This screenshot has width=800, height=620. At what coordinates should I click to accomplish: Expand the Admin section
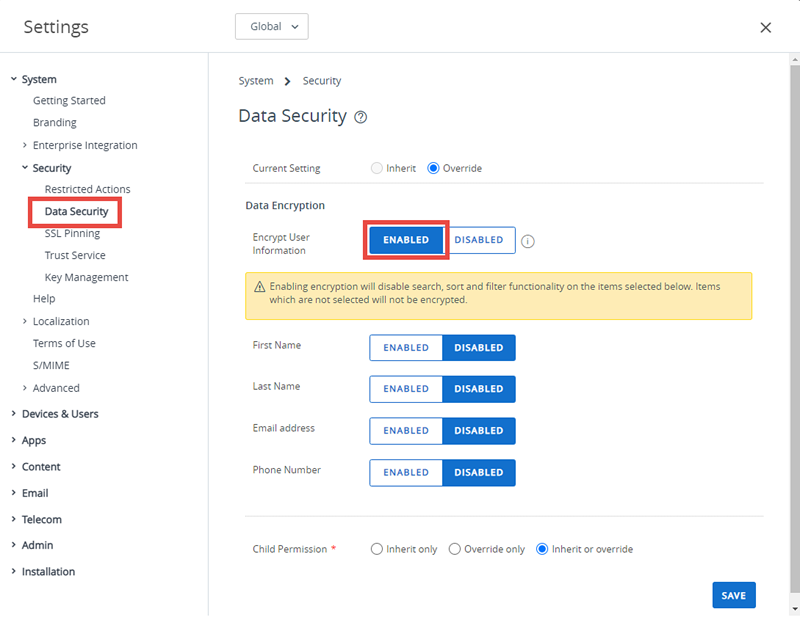[14, 545]
